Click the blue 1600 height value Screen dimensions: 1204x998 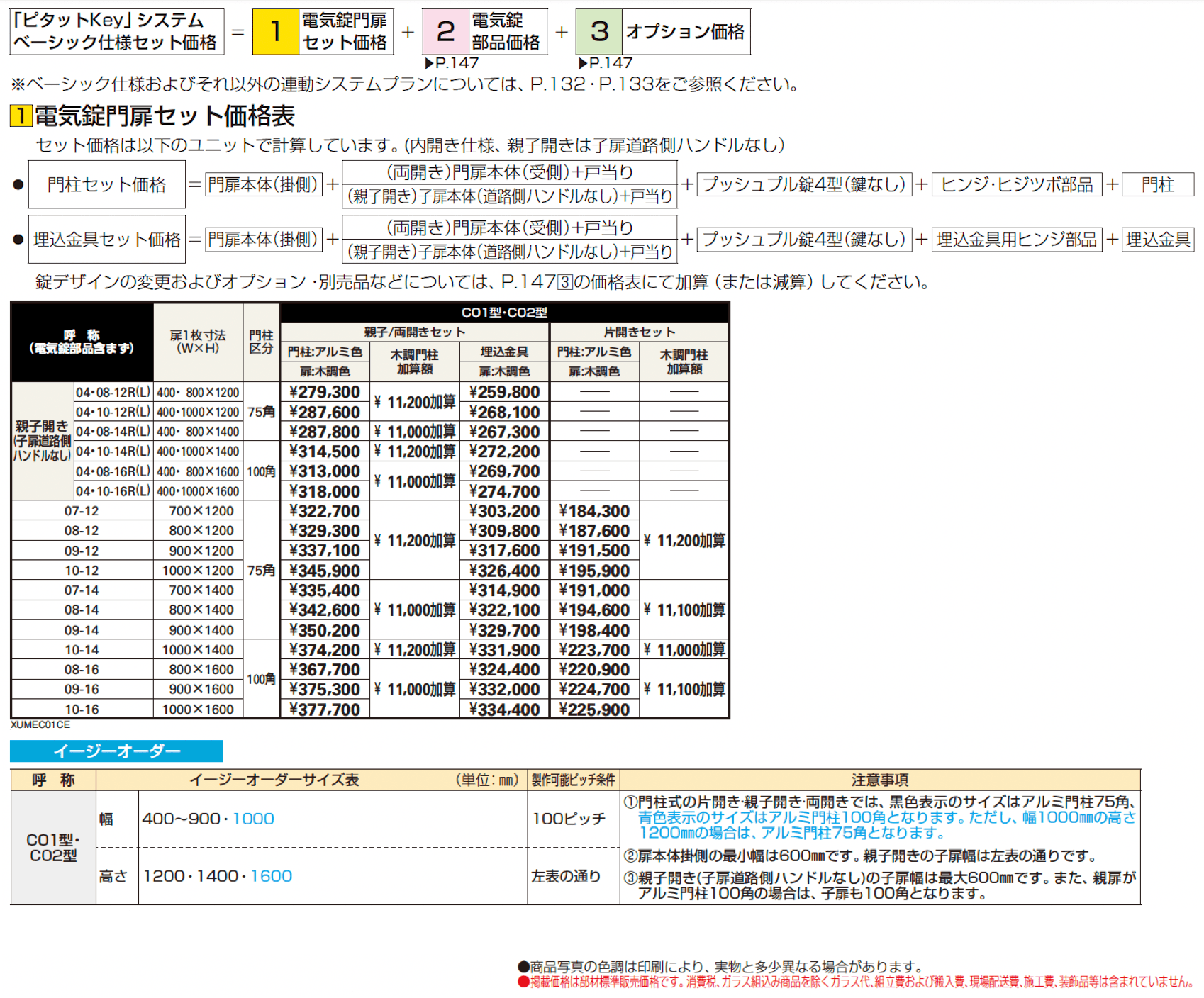271,876
